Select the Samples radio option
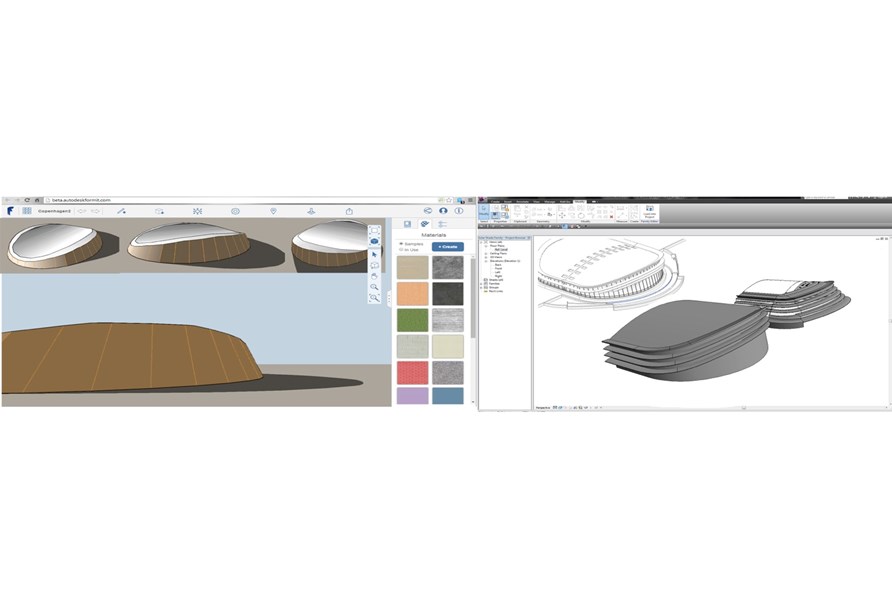This screenshot has height=600, width=892. click(x=401, y=244)
